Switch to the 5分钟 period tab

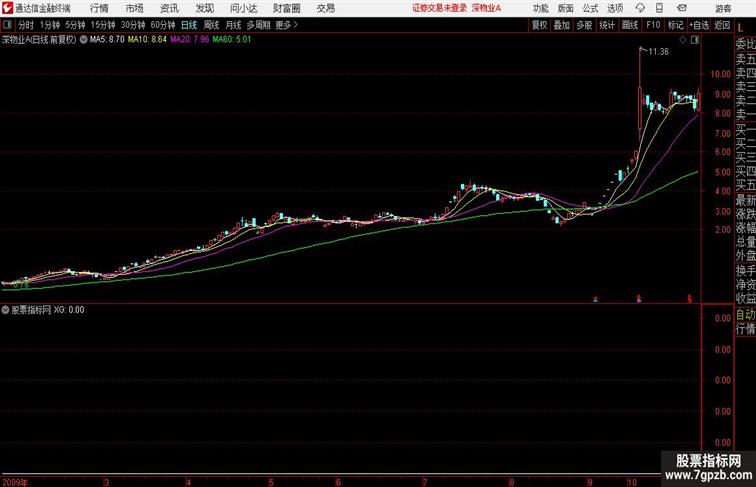(x=75, y=25)
